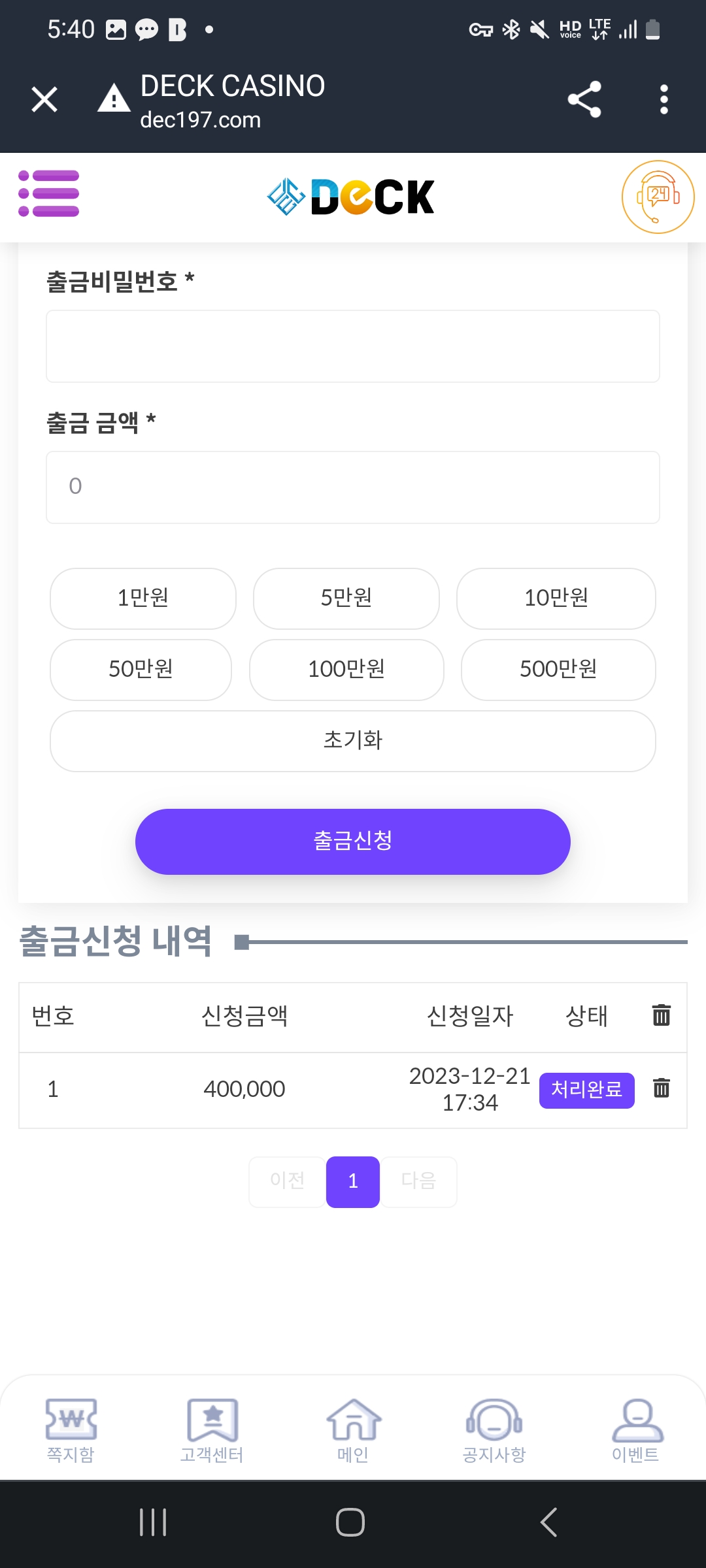Click the 출금 금액 amount field
Viewport: 706px width, 1568px height.
(x=353, y=487)
